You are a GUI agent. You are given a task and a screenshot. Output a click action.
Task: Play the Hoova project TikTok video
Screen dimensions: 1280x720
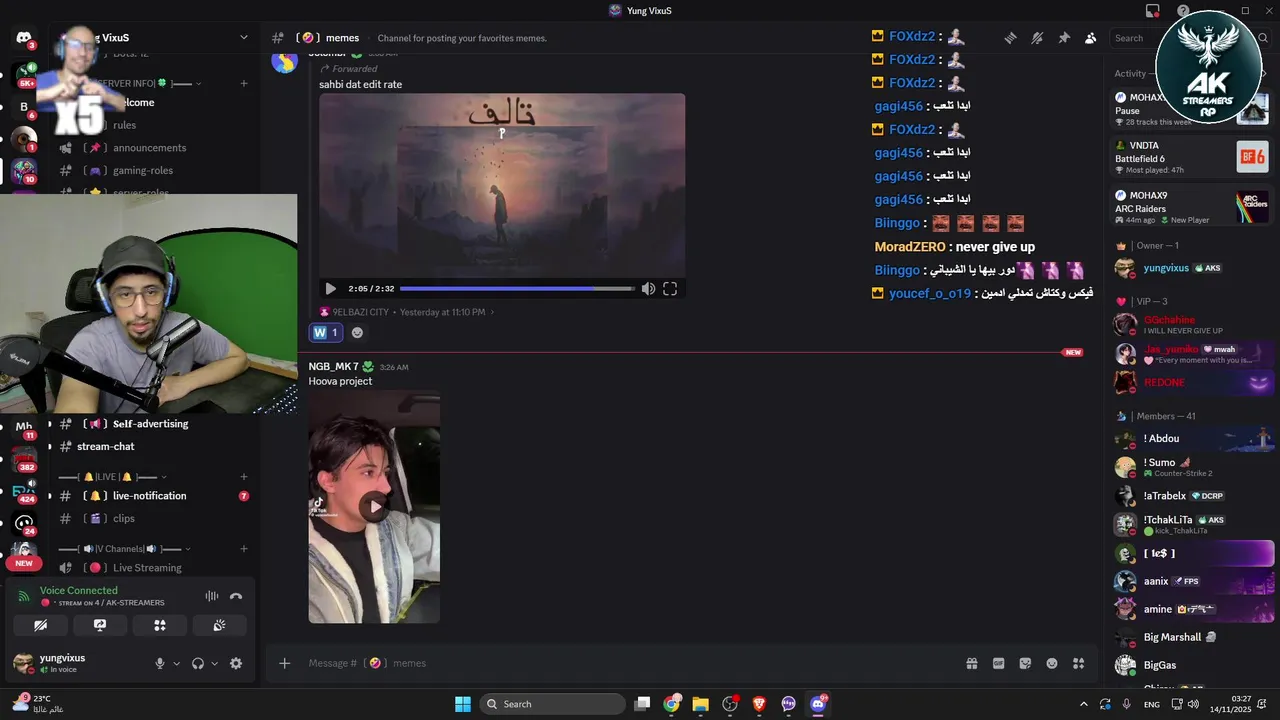374,507
